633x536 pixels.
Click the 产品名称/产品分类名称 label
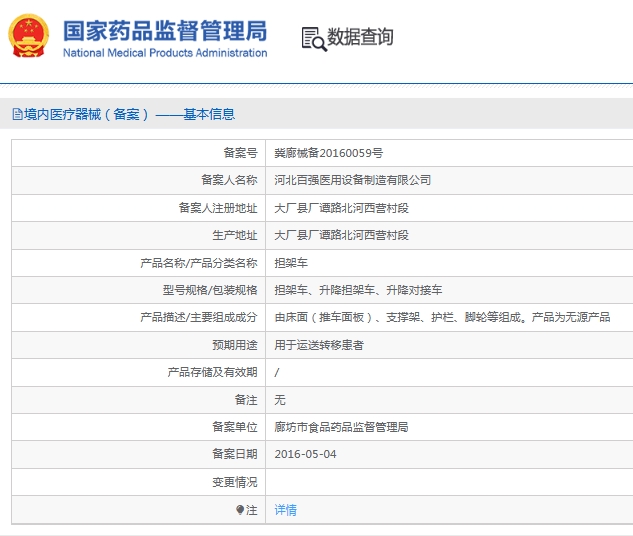pyautogui.click(x=199, y=263)
